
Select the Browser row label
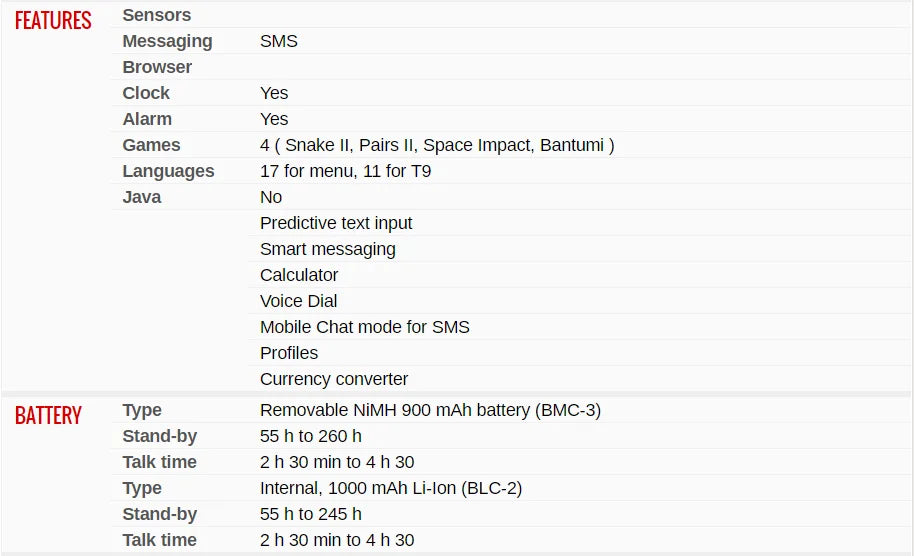(x=157, y=67)
